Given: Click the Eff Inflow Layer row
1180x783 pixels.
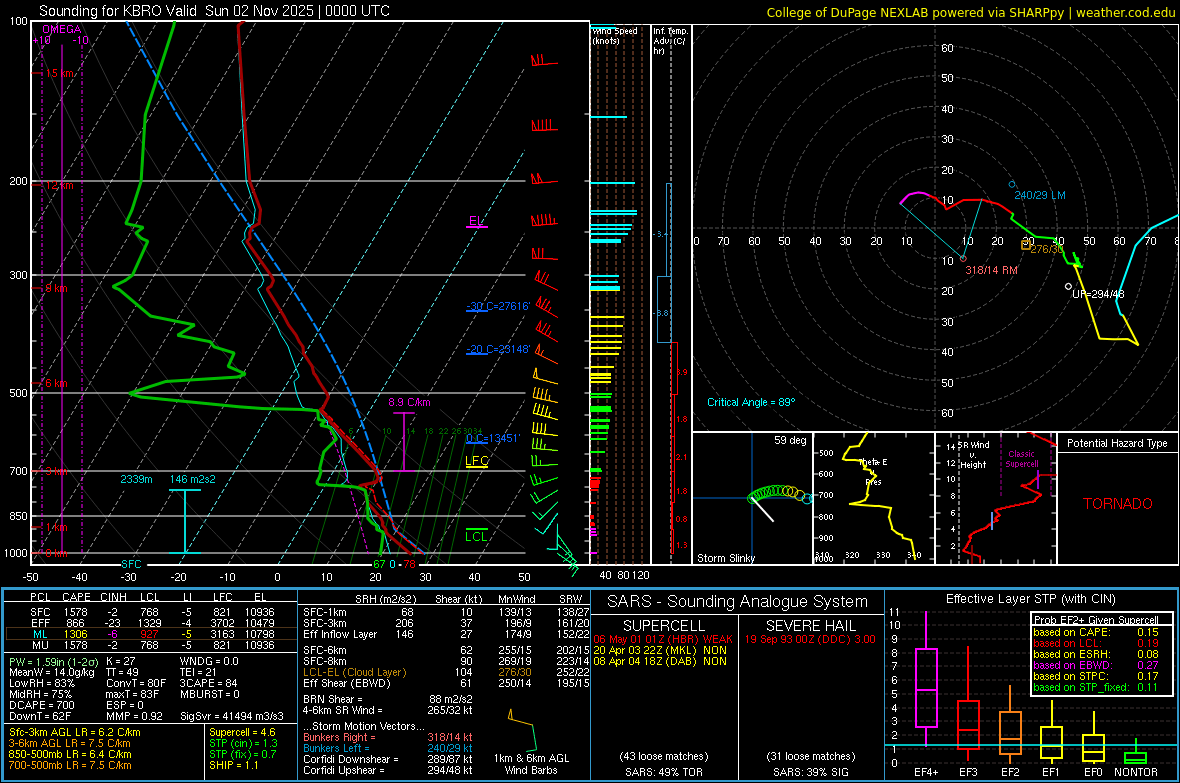Looking at the screenshot, I should [446, 635].
